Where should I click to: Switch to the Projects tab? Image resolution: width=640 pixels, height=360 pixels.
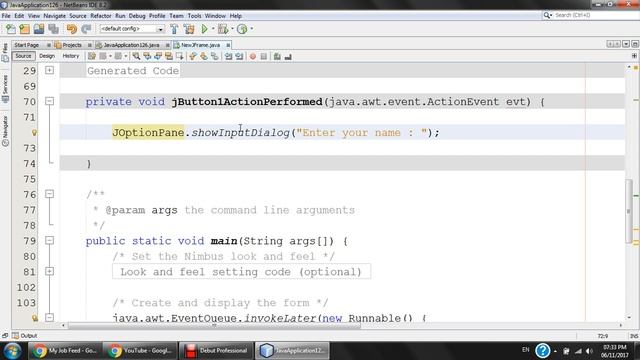click(72, 45)
